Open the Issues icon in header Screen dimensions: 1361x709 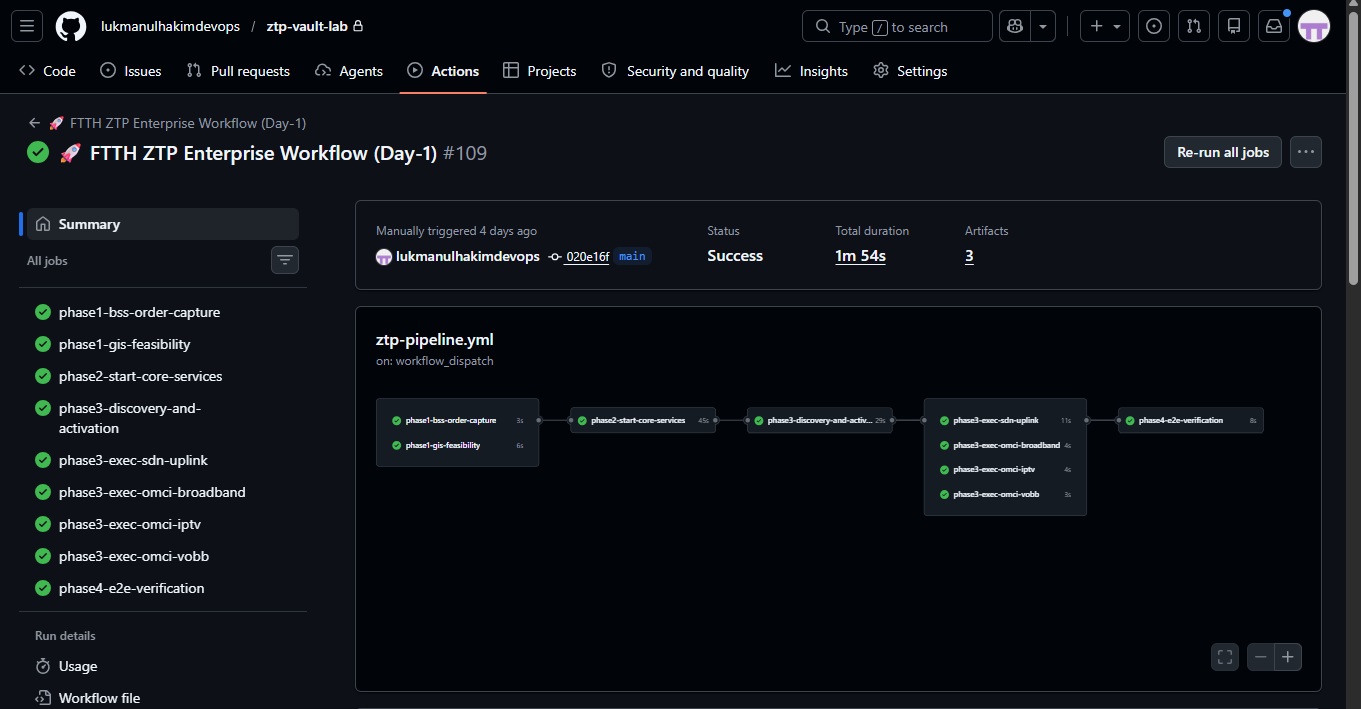point(1154,26)
